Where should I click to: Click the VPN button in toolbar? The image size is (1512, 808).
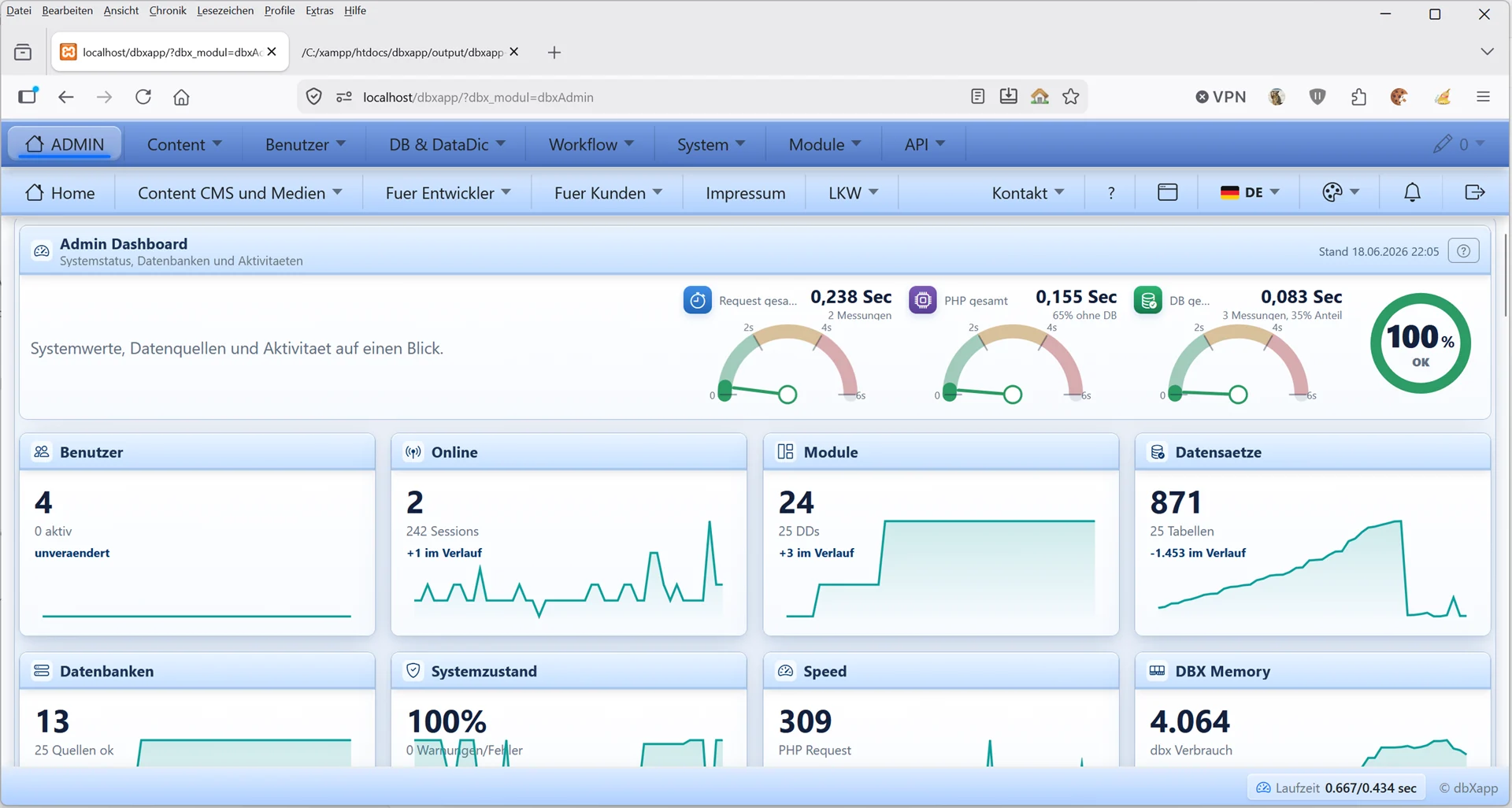[x=1221, y=97]
